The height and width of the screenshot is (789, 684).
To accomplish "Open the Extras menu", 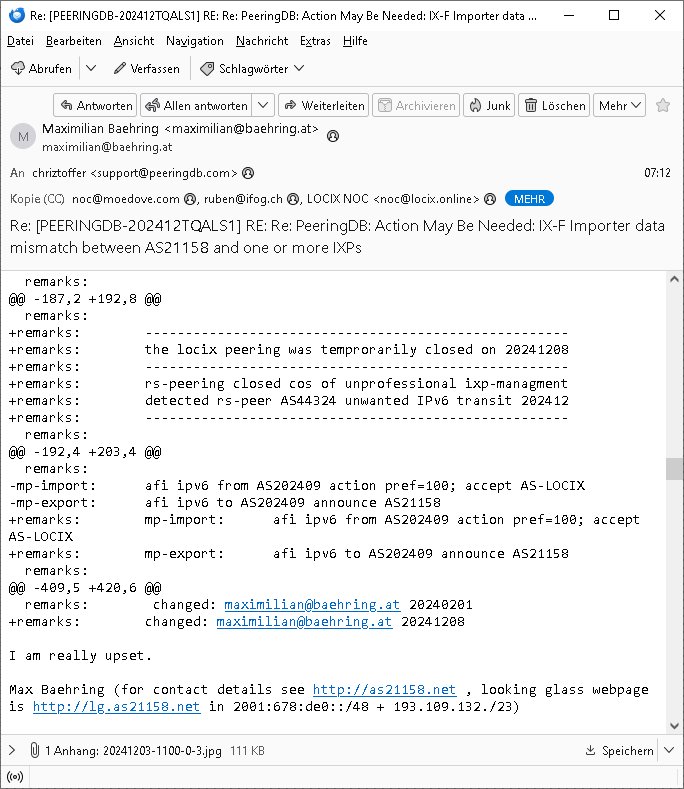I will pos(314,41).
